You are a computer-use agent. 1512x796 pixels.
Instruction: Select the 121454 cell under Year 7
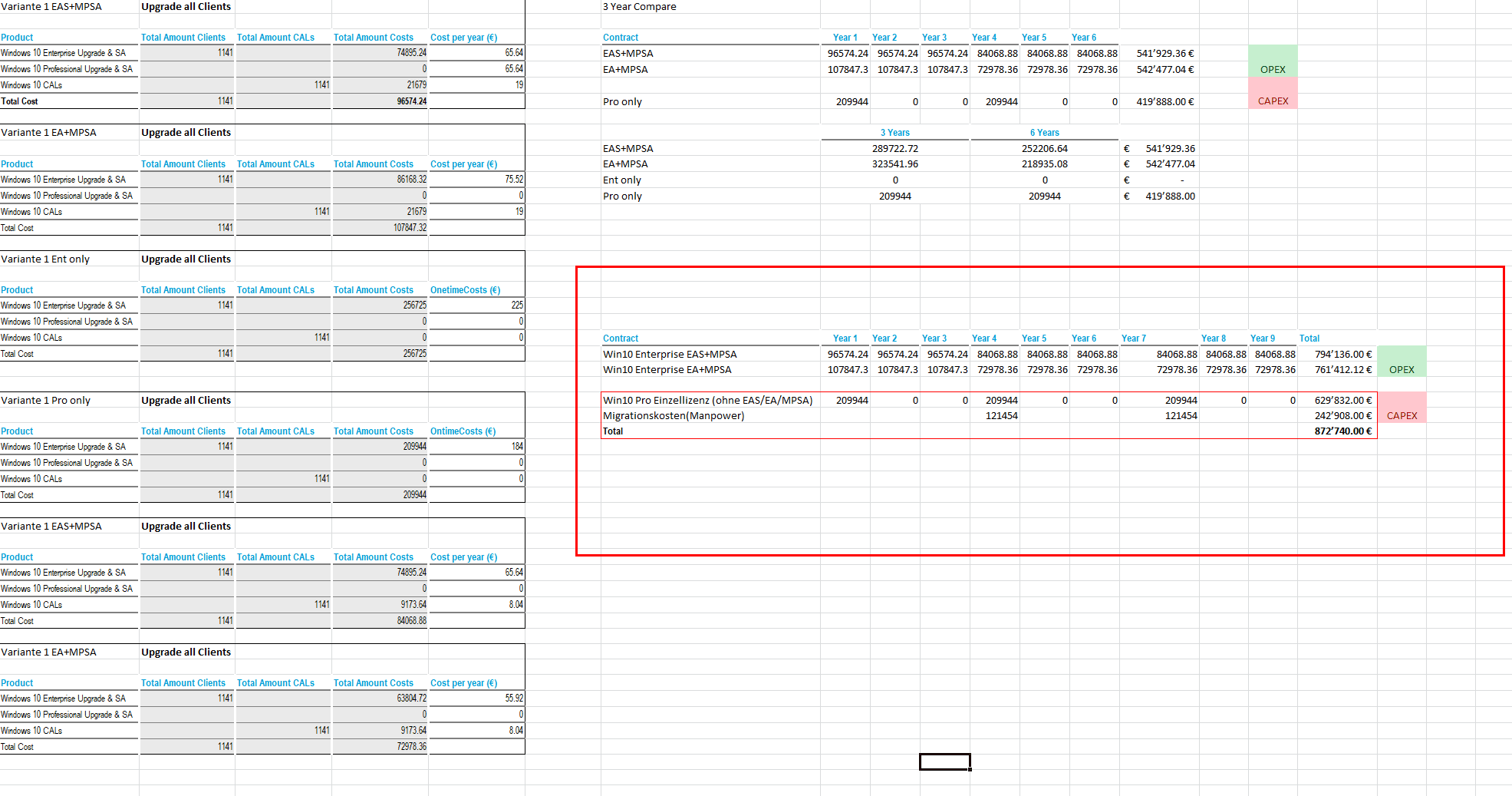[1159, 416]
